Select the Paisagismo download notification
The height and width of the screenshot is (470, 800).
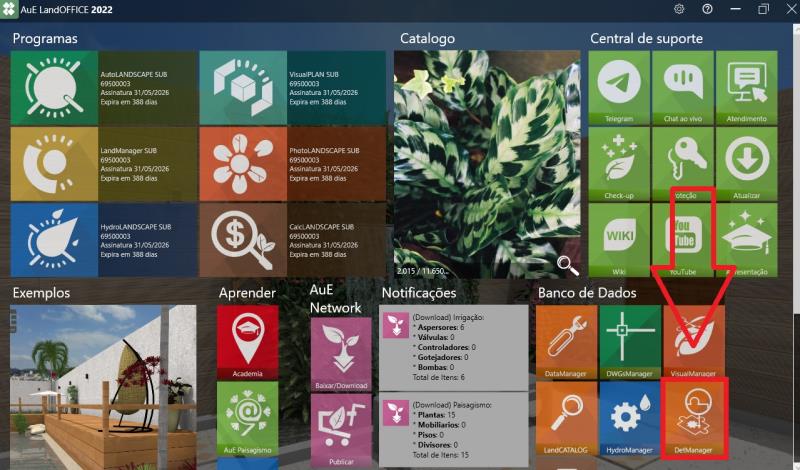pyautogui.click(x=454, y=430)
